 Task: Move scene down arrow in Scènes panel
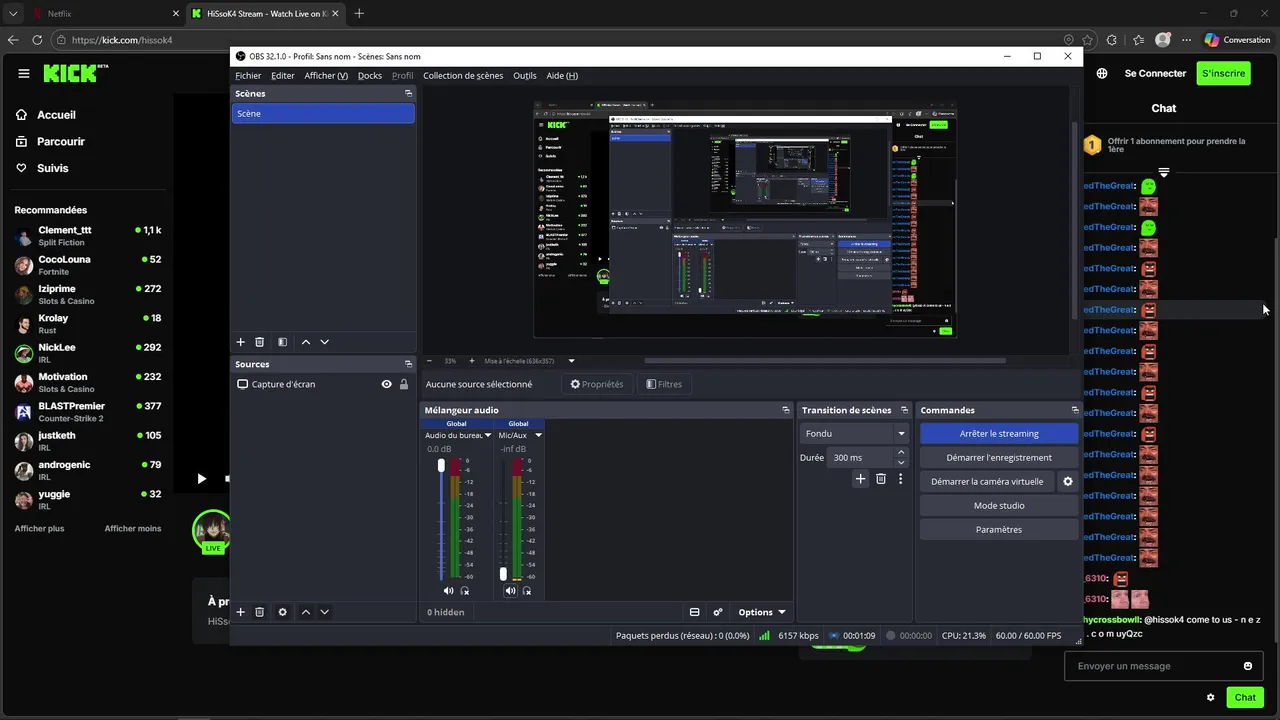point(324,342)
